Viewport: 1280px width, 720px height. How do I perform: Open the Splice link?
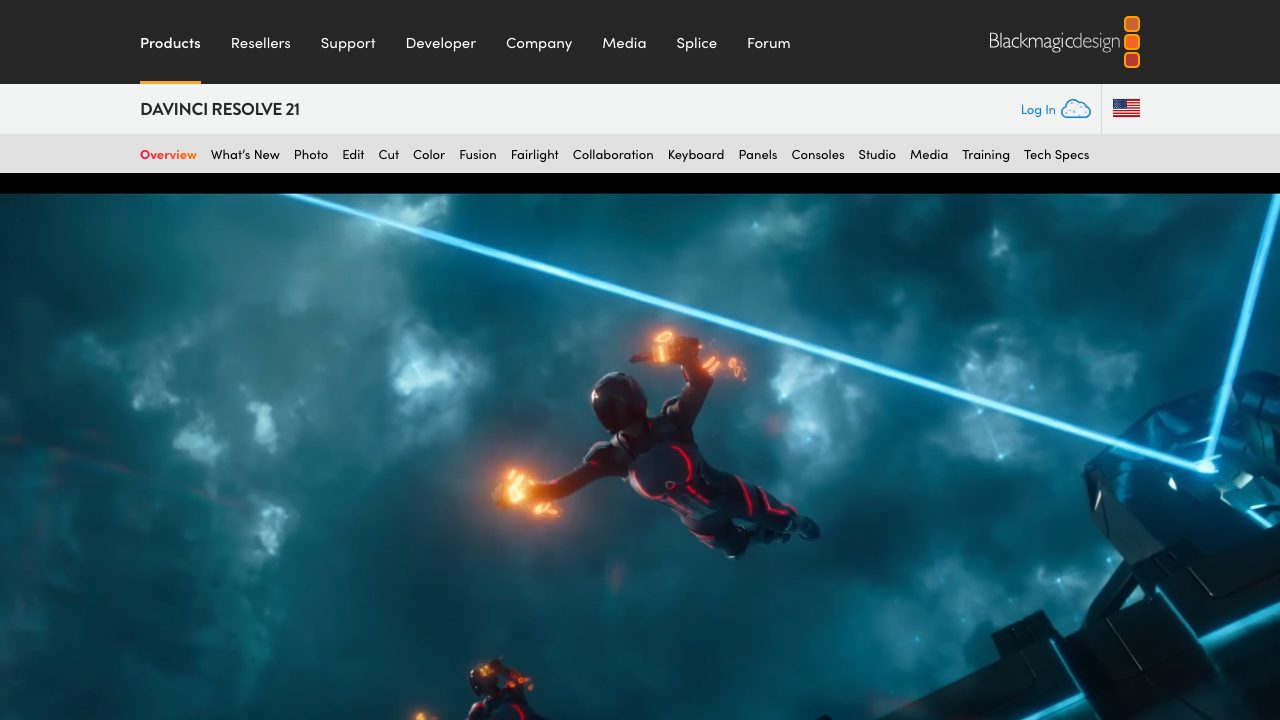(x=697, y=43)
